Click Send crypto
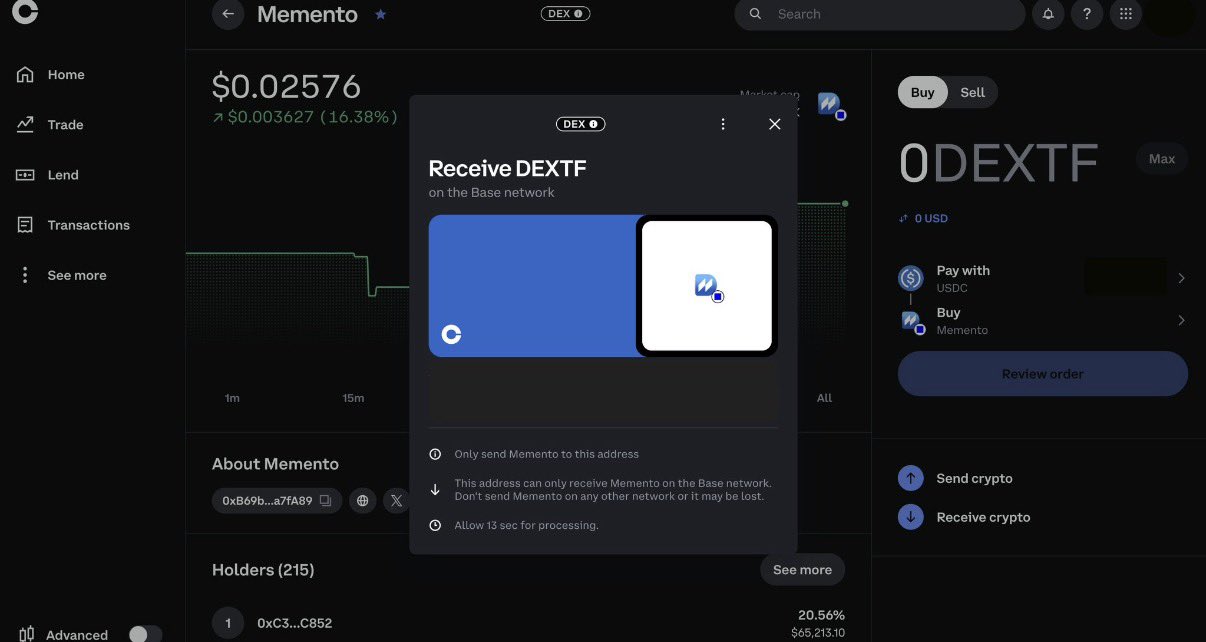The height and width of the screenshot is (642, 1206). pos(974,478)
